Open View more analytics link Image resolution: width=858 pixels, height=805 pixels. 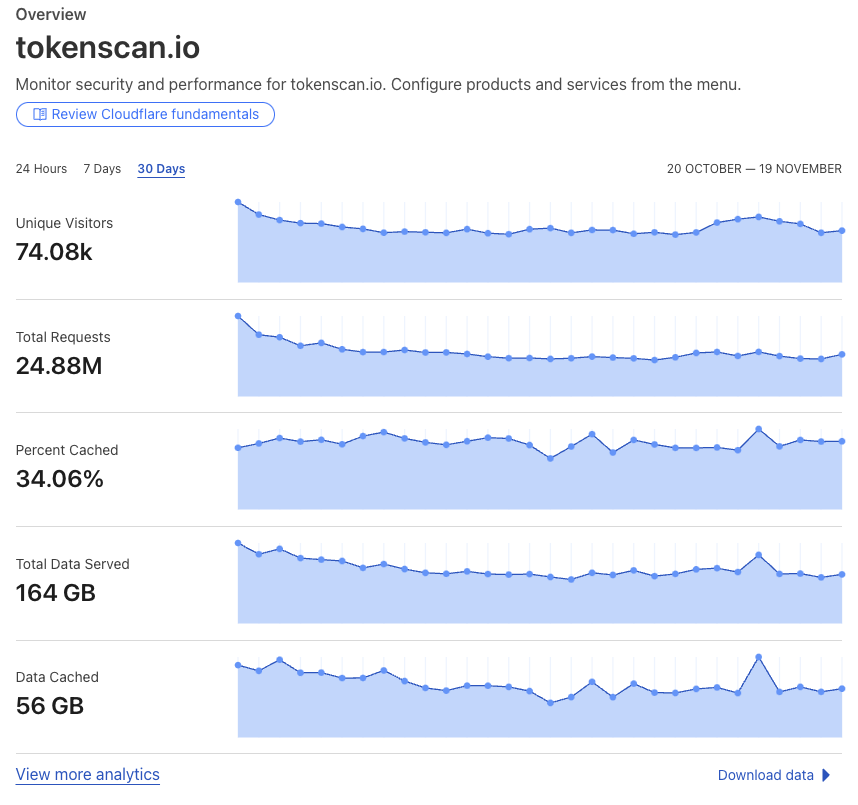click(88, 774)
